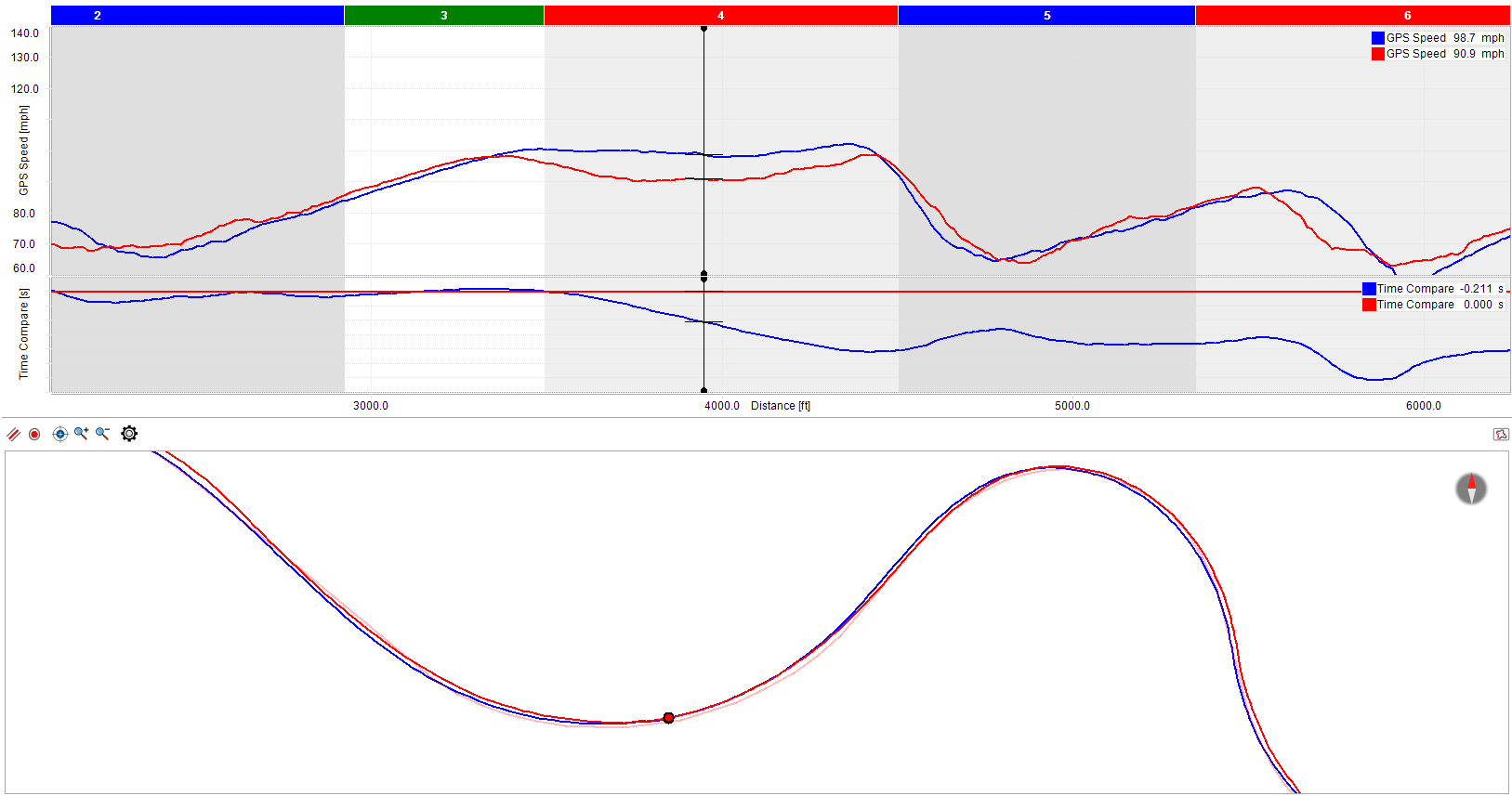Click the 'Distance [ft]' axis label
Viewport: 1512px width, 796px height.
781,406
